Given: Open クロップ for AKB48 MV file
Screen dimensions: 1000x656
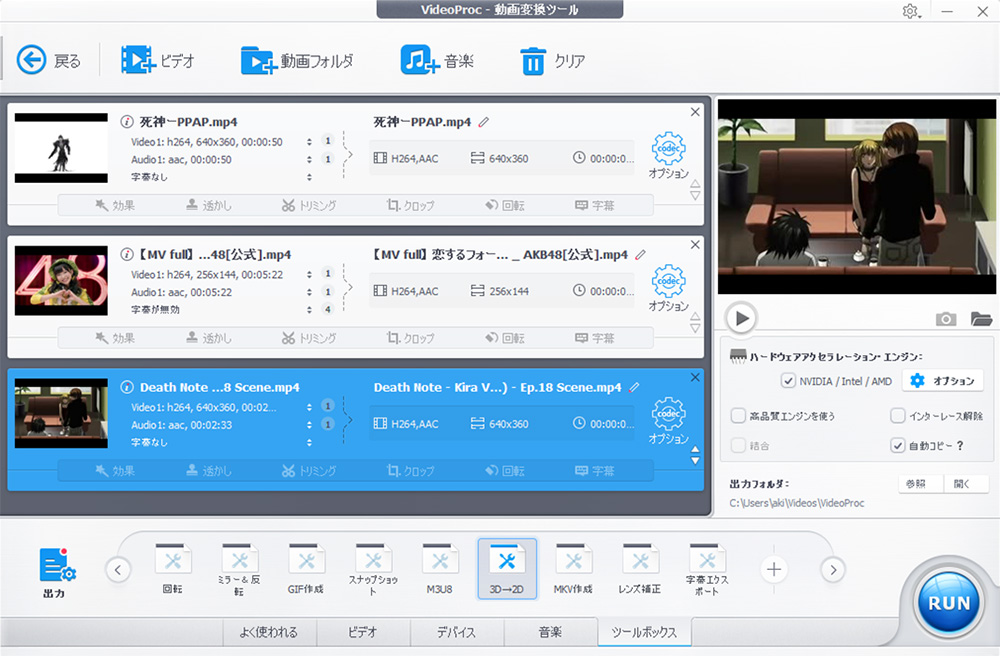Looking at the screenshot, I should click(411, 338).
